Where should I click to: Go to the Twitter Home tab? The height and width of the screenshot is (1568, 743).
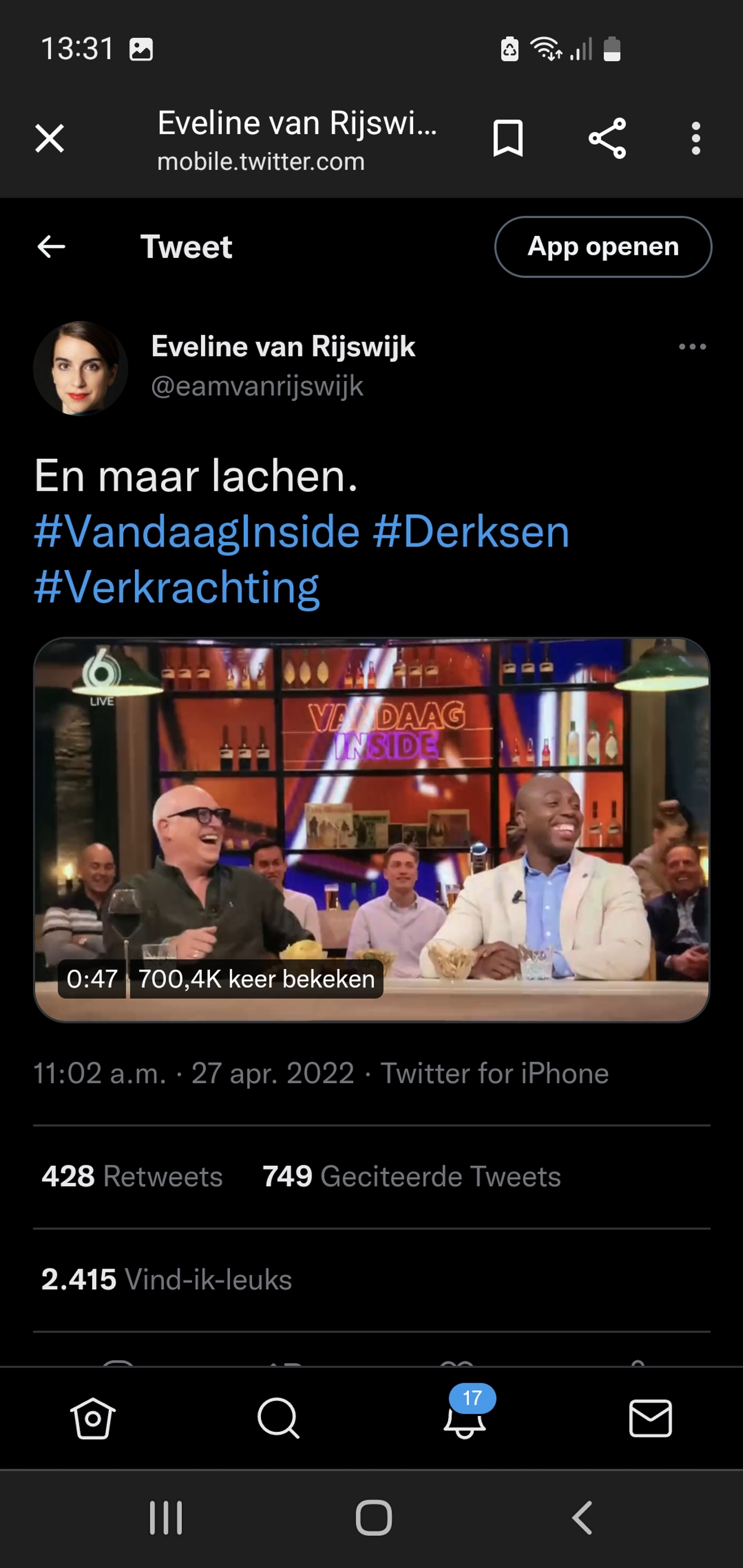(x=93, y=1418)
